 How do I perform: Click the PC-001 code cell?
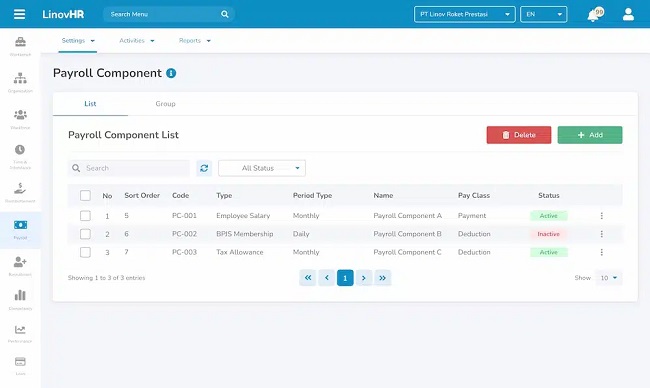pyautogui.click(x=184, y=216)
